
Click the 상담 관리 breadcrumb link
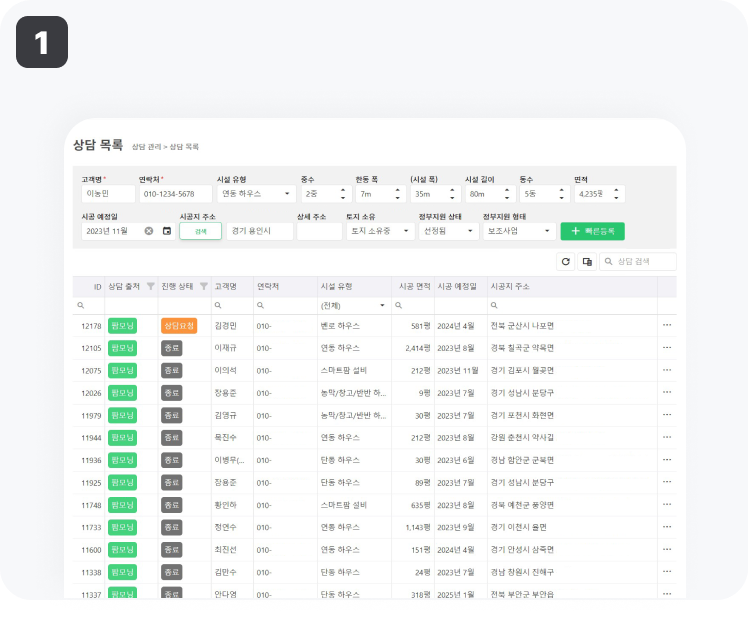pos(146,147)
